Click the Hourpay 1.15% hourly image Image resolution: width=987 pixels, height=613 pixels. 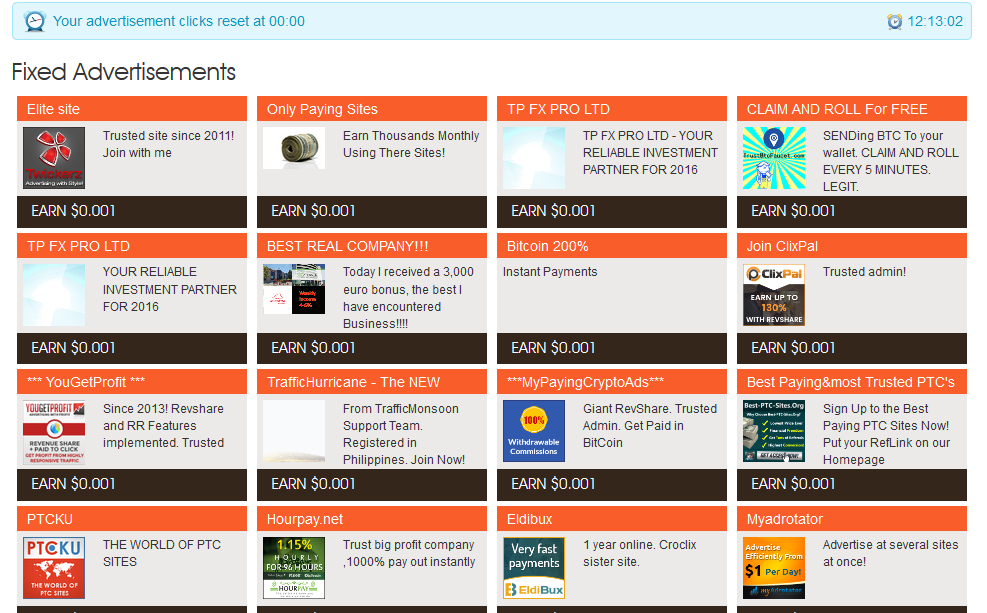click(294, 568)
